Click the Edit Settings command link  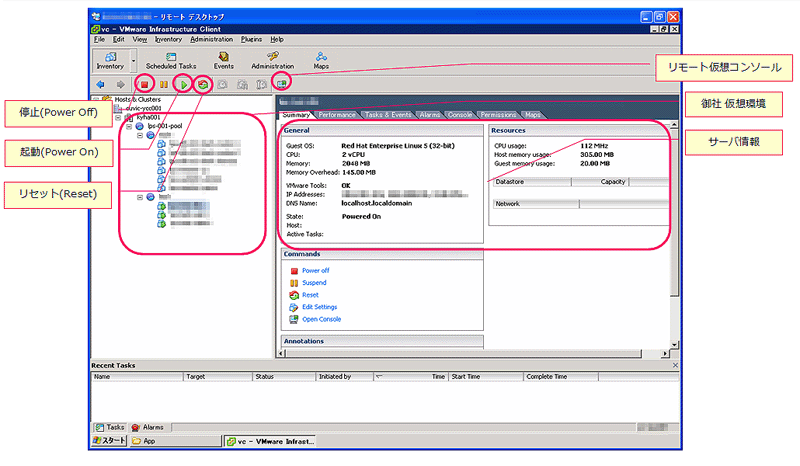(319, 307)
